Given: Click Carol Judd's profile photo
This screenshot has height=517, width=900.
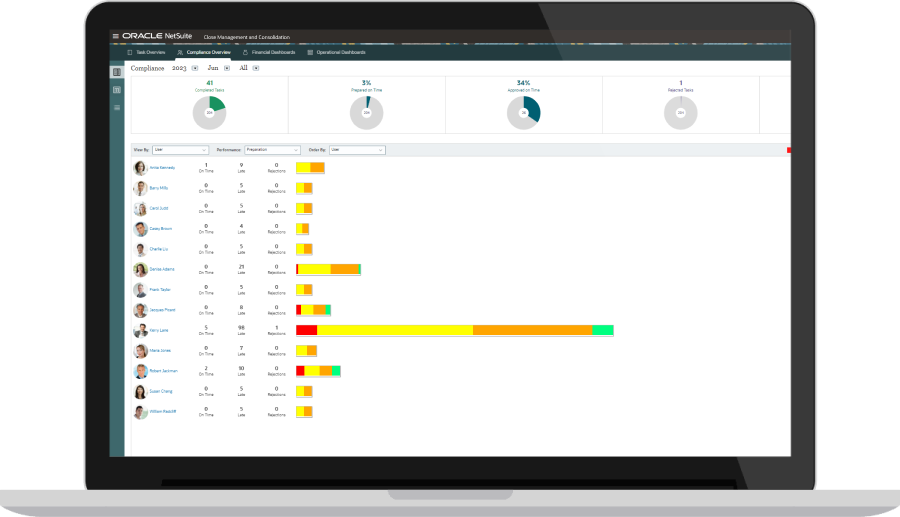Looking at the screenshot, I should (140, 209).
